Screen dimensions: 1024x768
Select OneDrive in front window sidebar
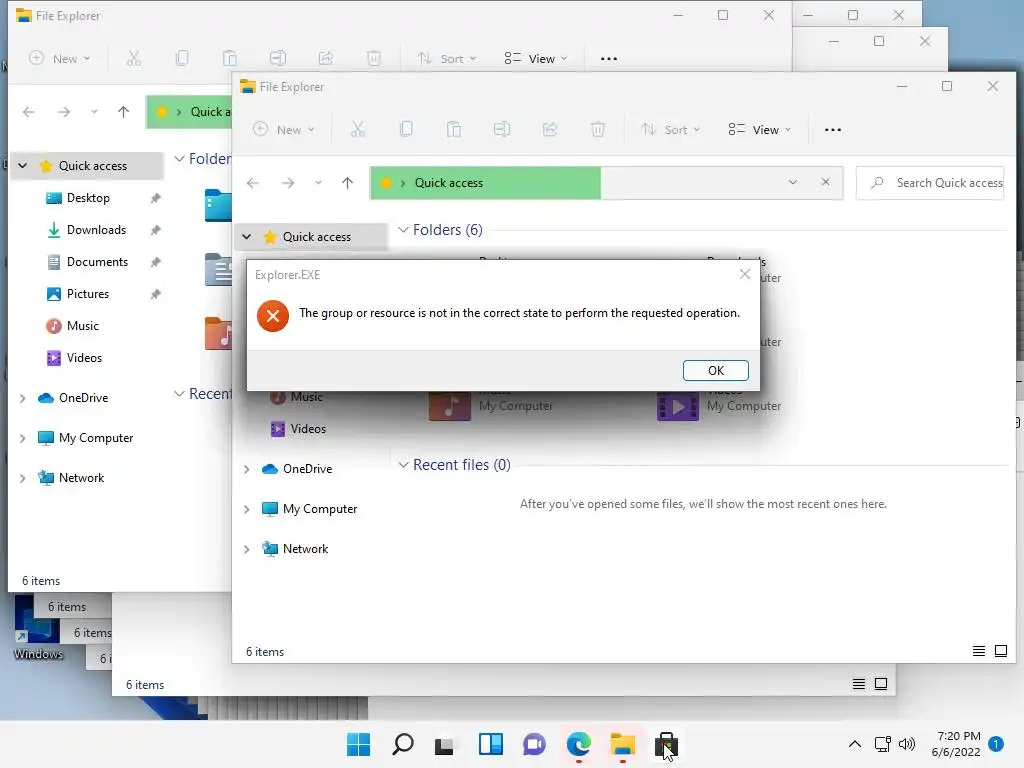click(x=307, y=469)
